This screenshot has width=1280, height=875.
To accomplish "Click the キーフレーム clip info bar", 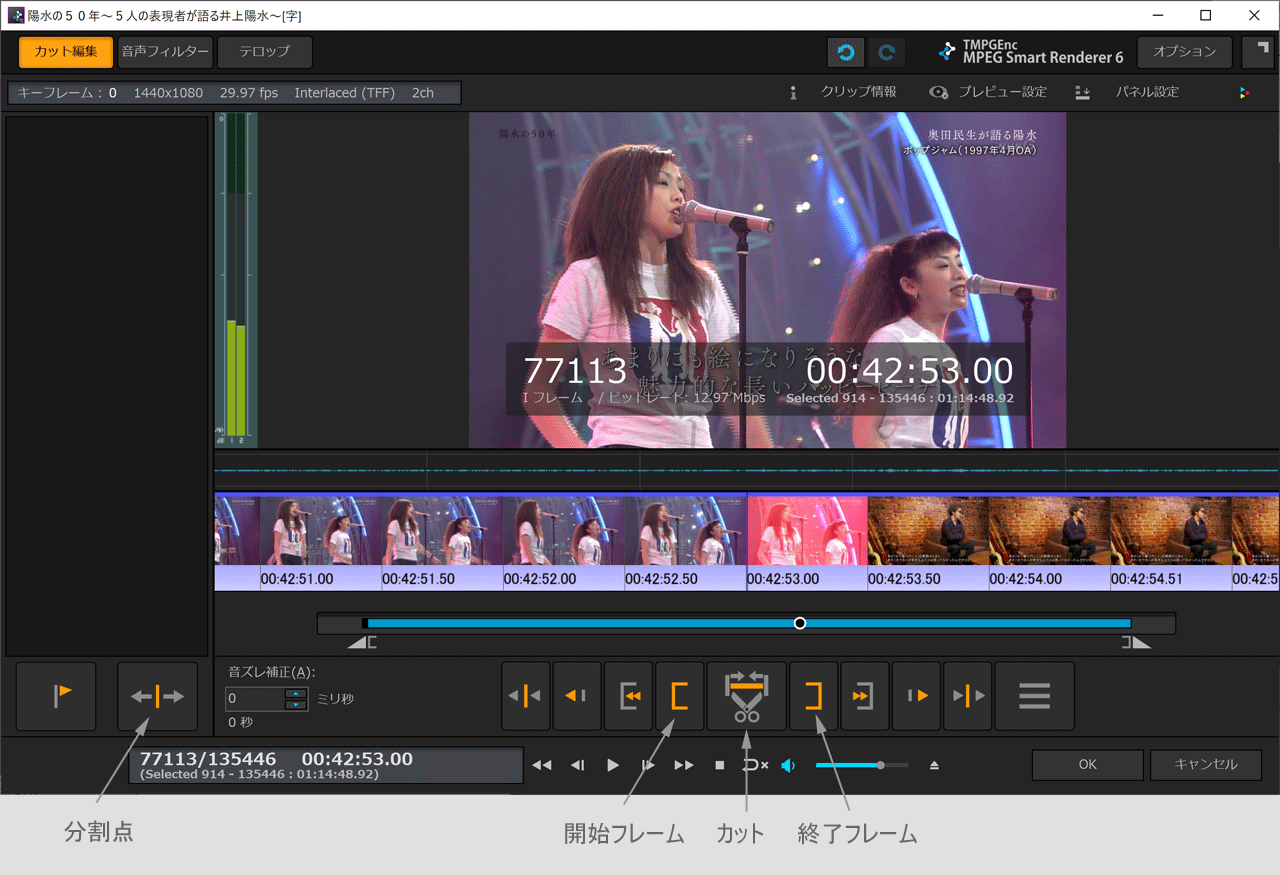I will pyautogui.click(x=235, y=93).
